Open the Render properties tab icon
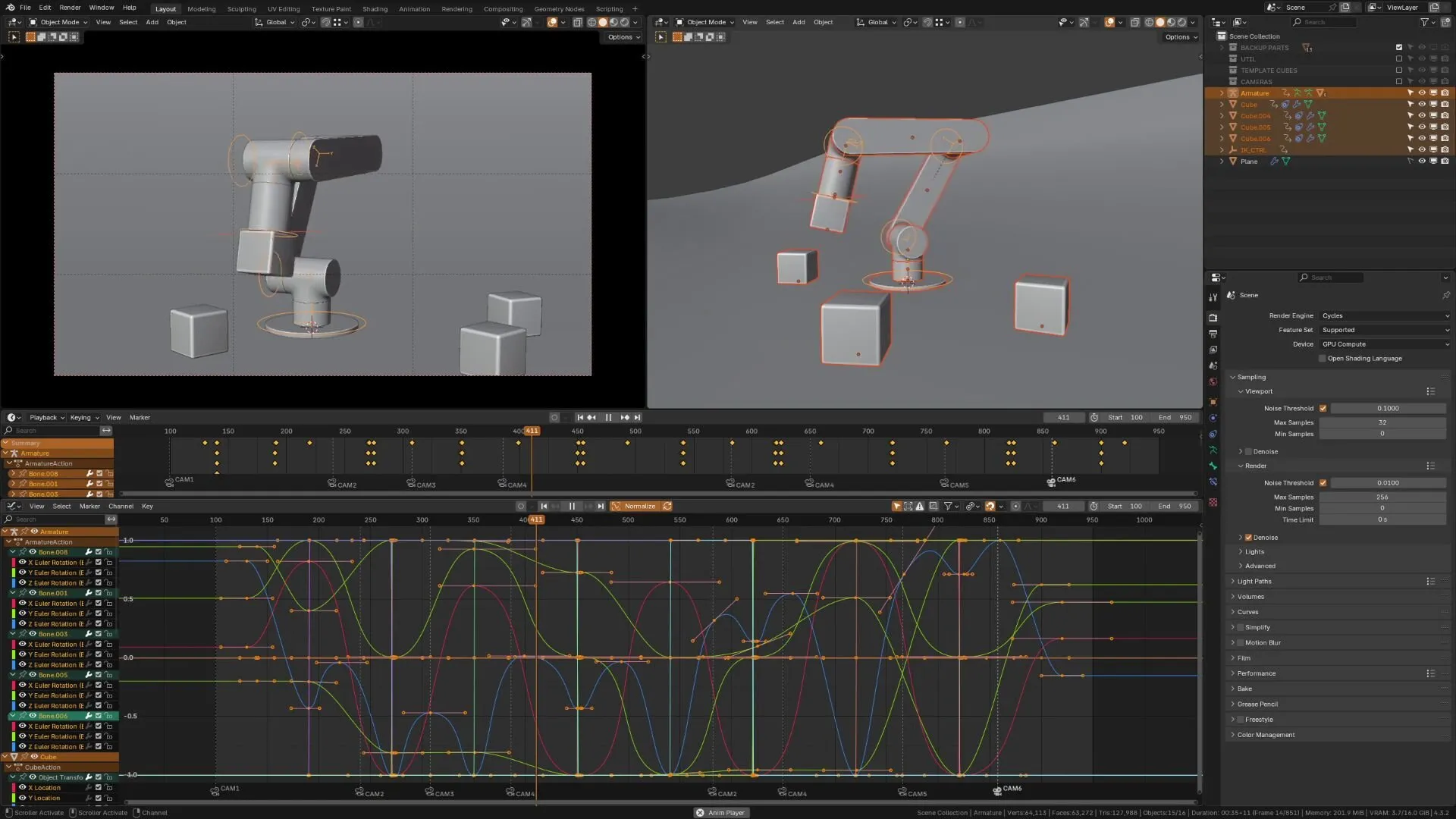Screen dimensions: 1456x819 click(1213, 318)
